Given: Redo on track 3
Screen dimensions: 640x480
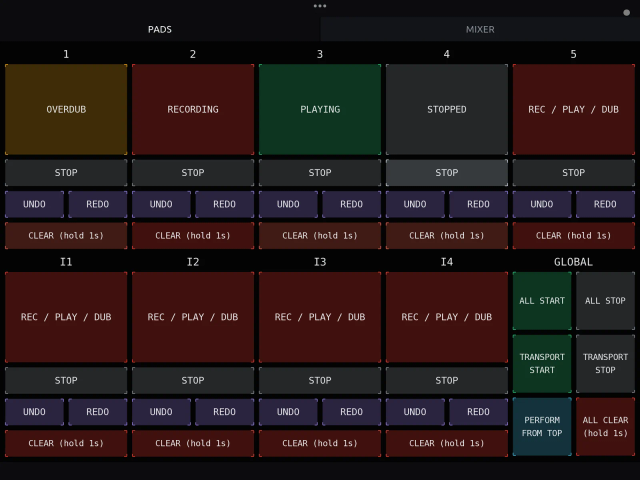Looking at the screenshot, I should [x=351, y=204].
